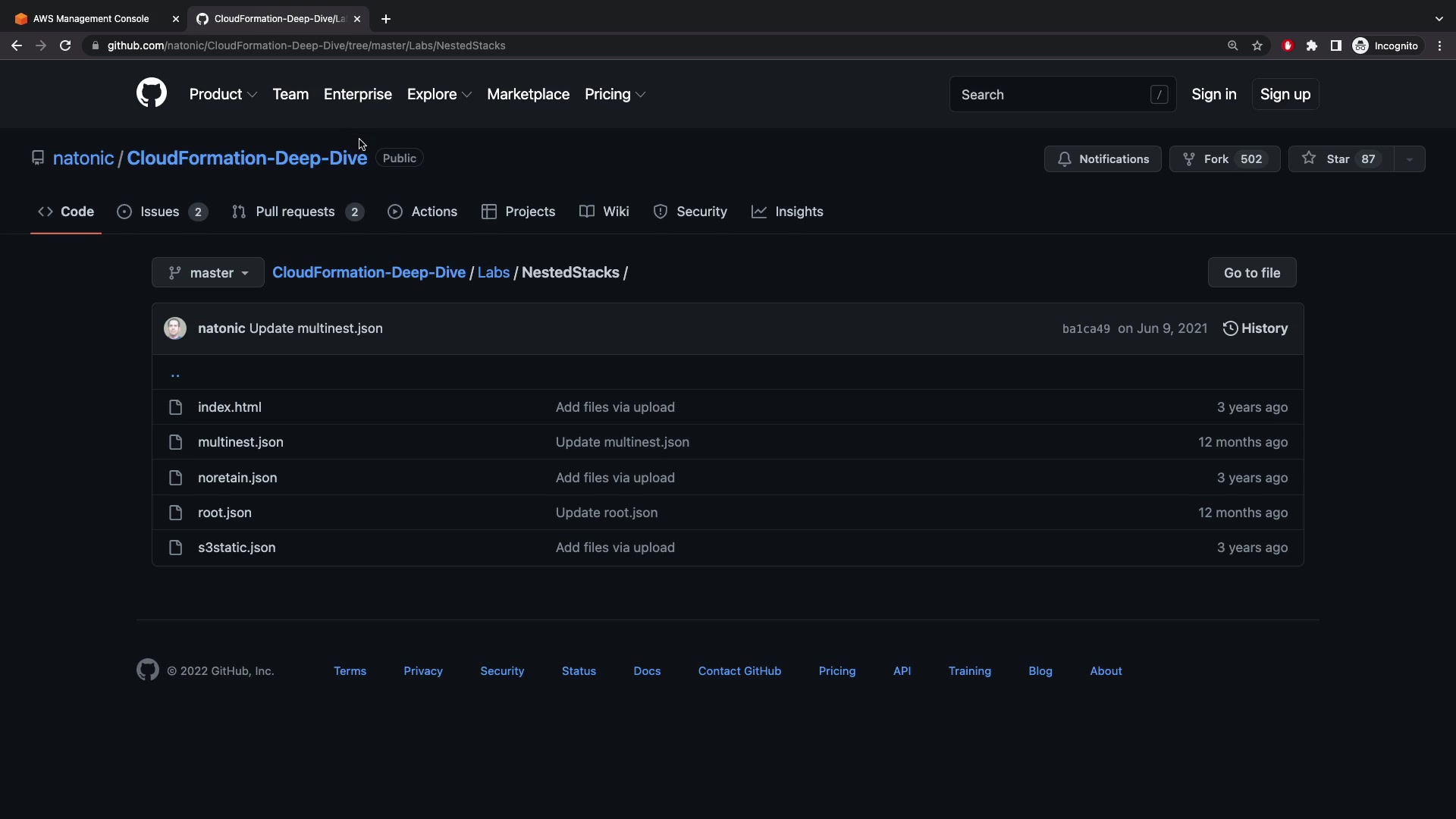
Task: Open the new tab plus button
Action: (386, 19)
